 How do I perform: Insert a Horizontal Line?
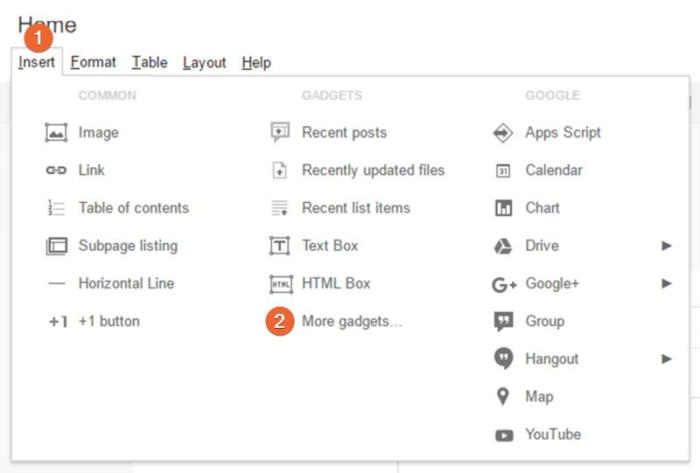[x=126, y=284]
